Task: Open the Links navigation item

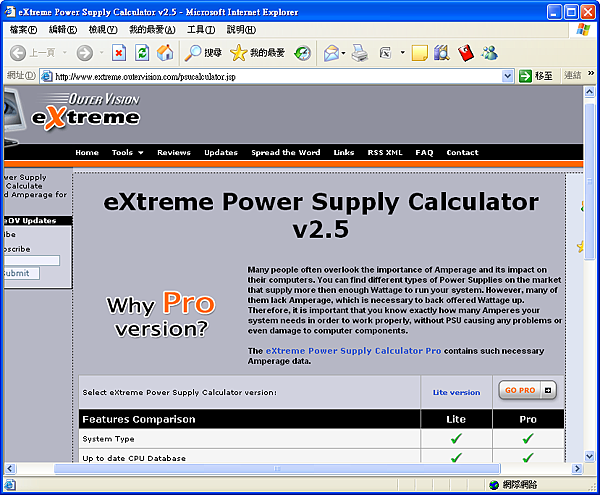Action: 344,153
